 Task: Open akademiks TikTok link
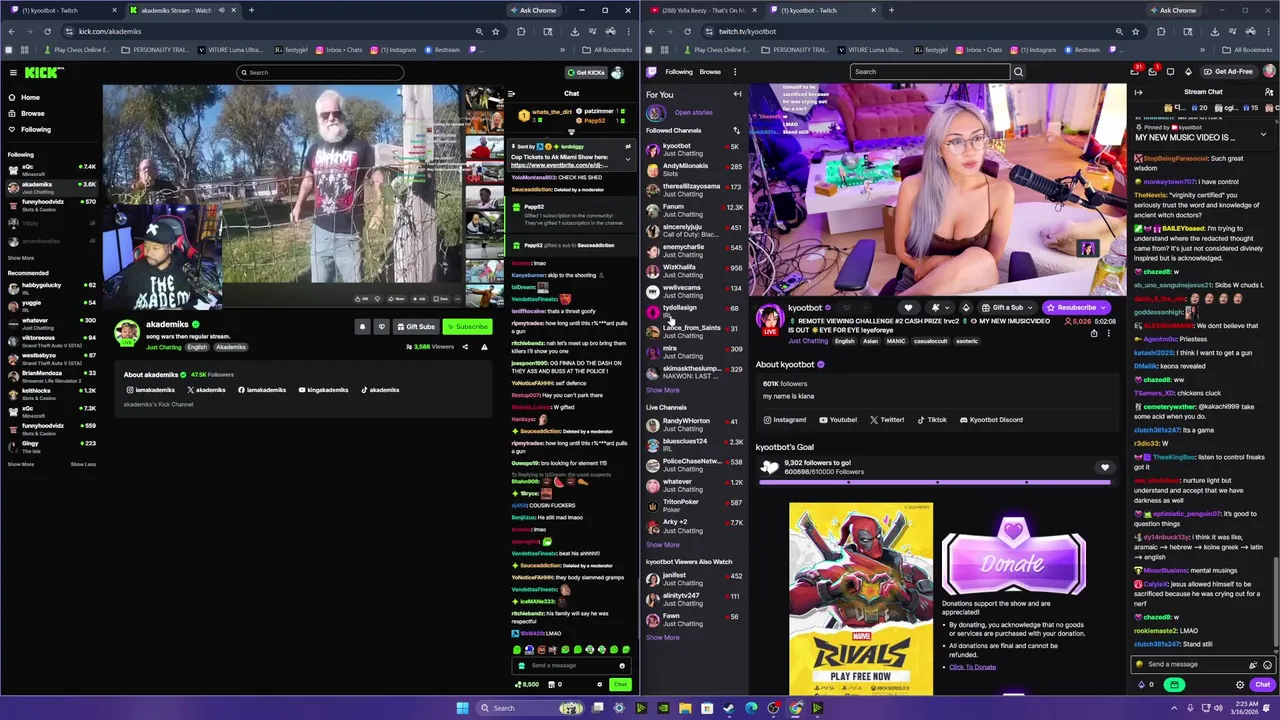point(380,390)
